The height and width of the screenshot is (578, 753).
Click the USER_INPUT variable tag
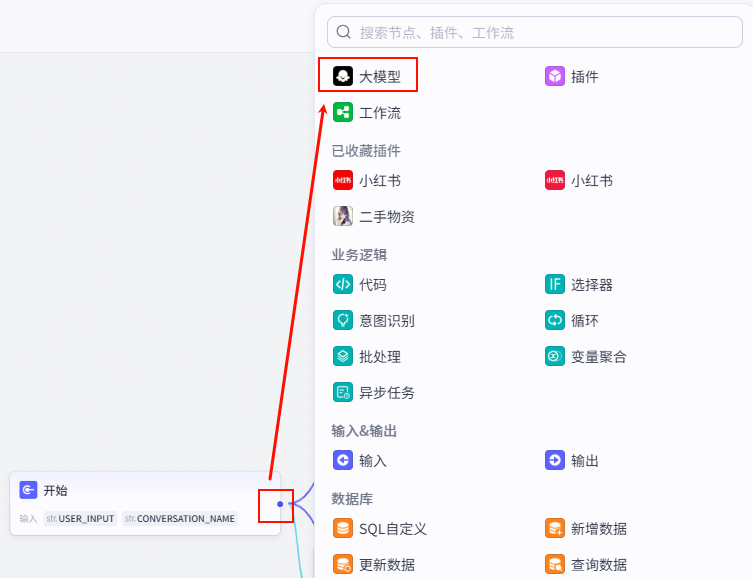[x=80, y=518]
